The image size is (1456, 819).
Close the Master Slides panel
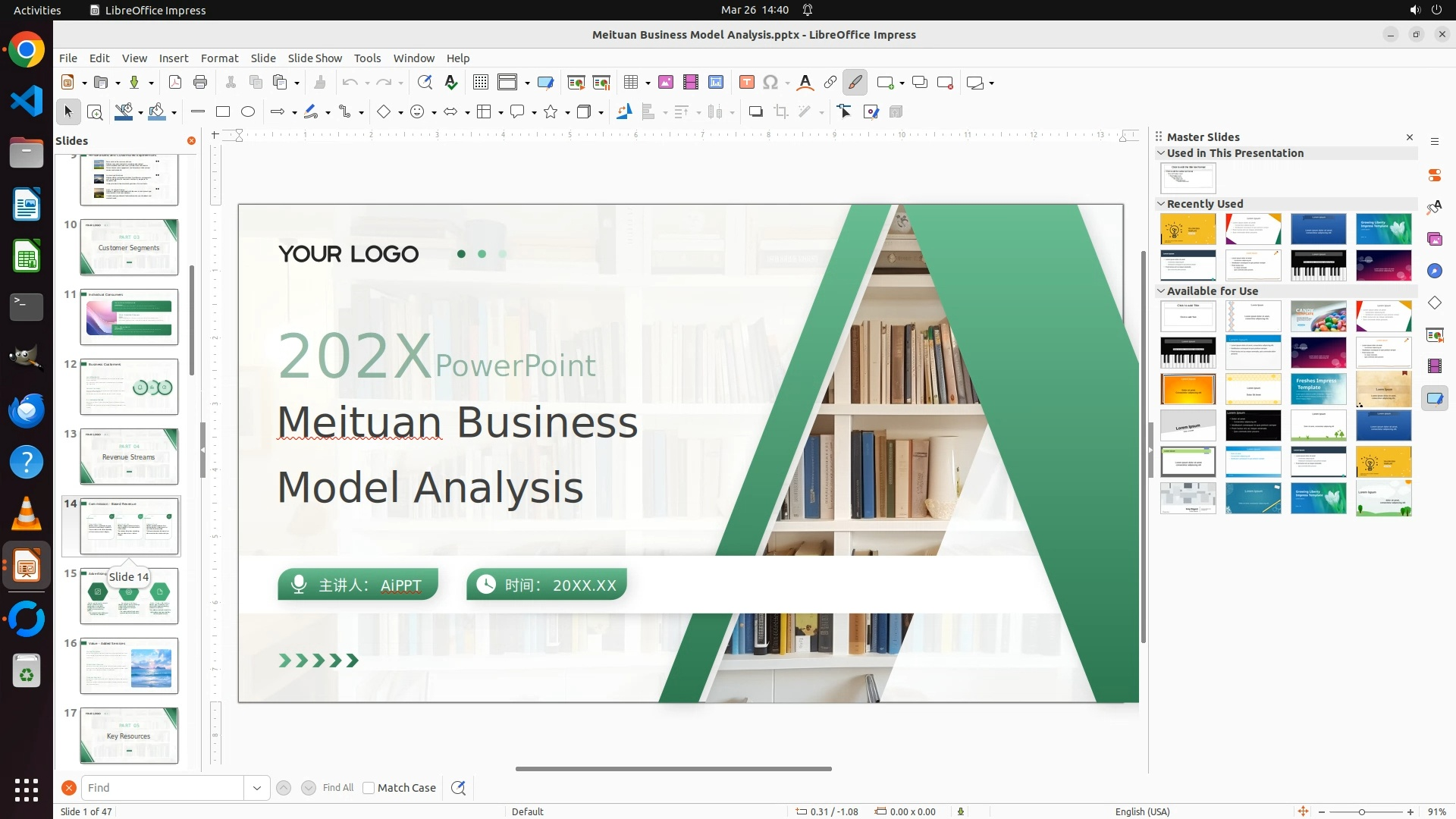pos(1410,137)
